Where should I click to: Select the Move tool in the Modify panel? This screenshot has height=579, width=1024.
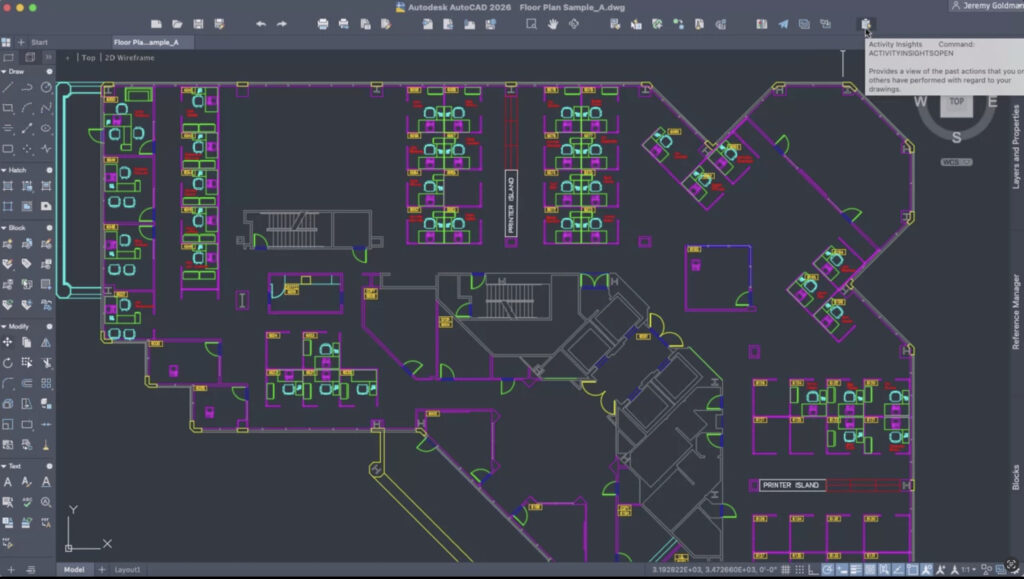point(9,341)
